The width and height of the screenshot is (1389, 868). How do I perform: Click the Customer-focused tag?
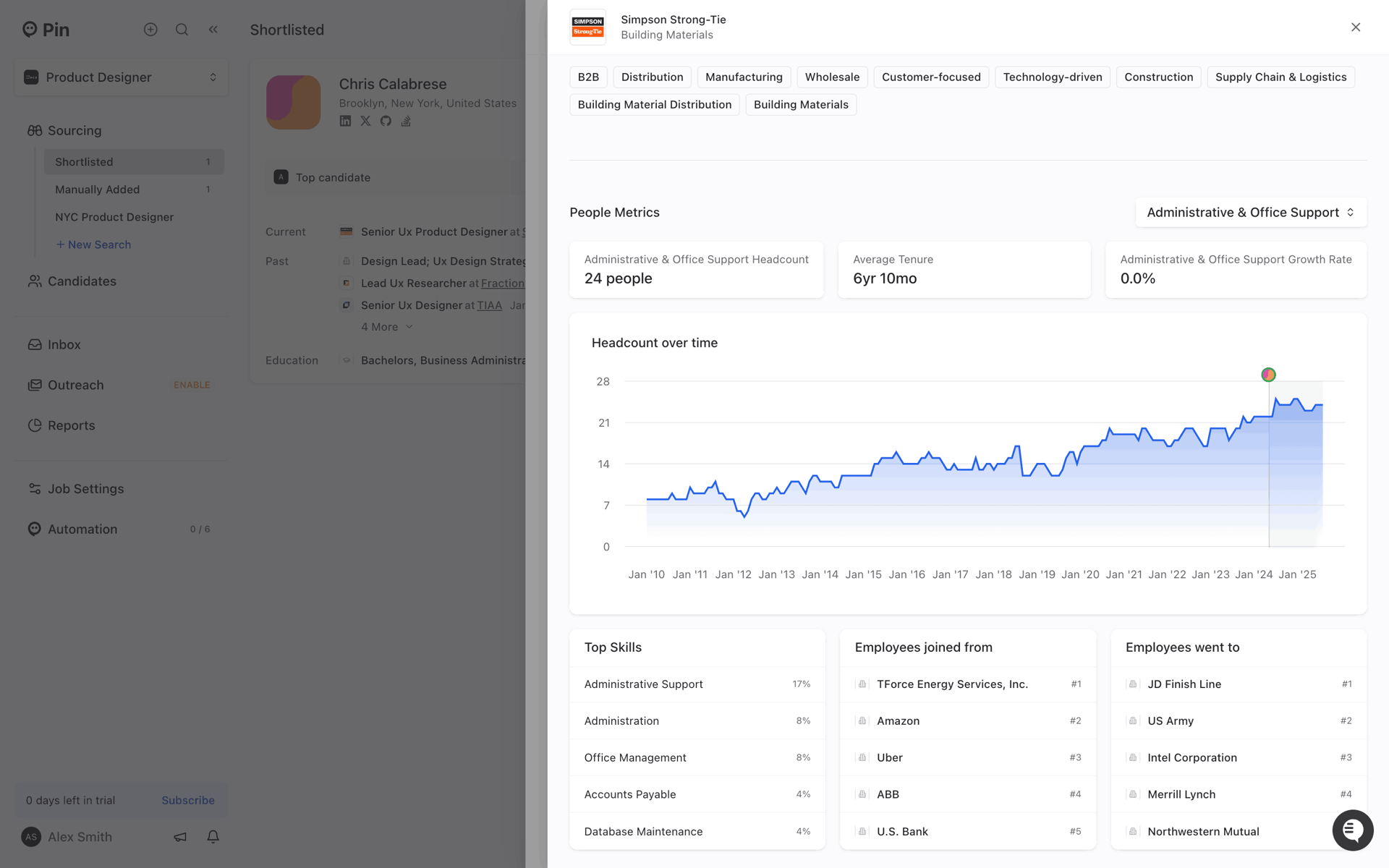point(931,77)
